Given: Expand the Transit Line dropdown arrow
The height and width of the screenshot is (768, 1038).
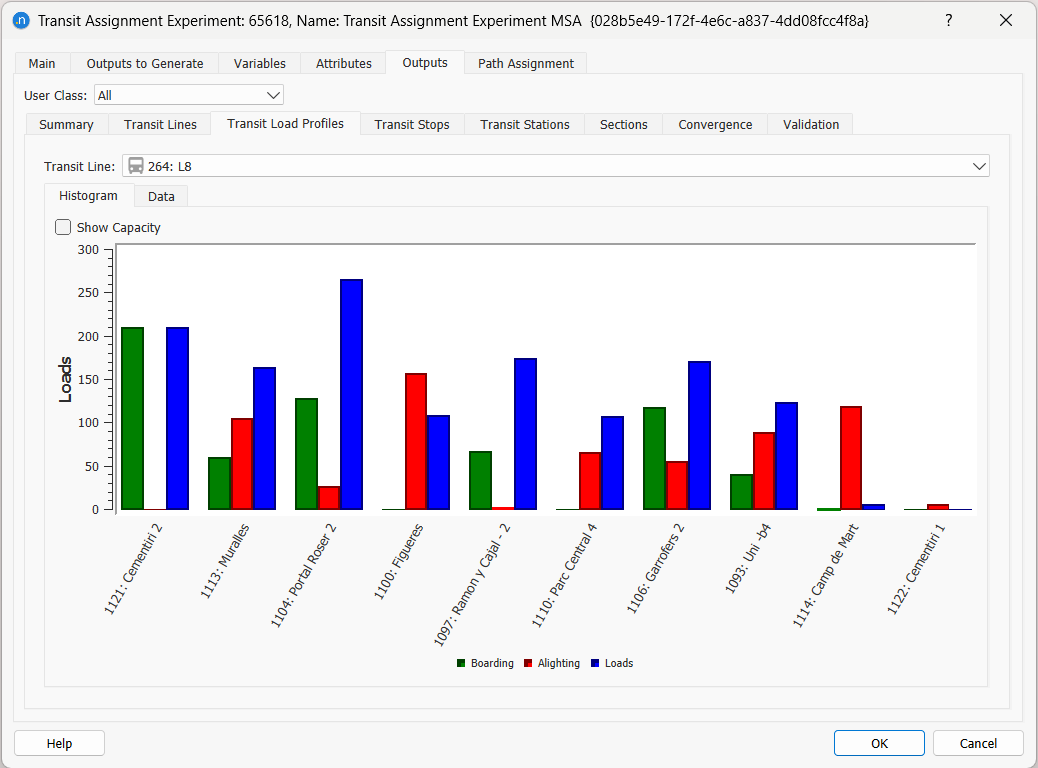Looking at the screenshot, I should tap(979, 166).
